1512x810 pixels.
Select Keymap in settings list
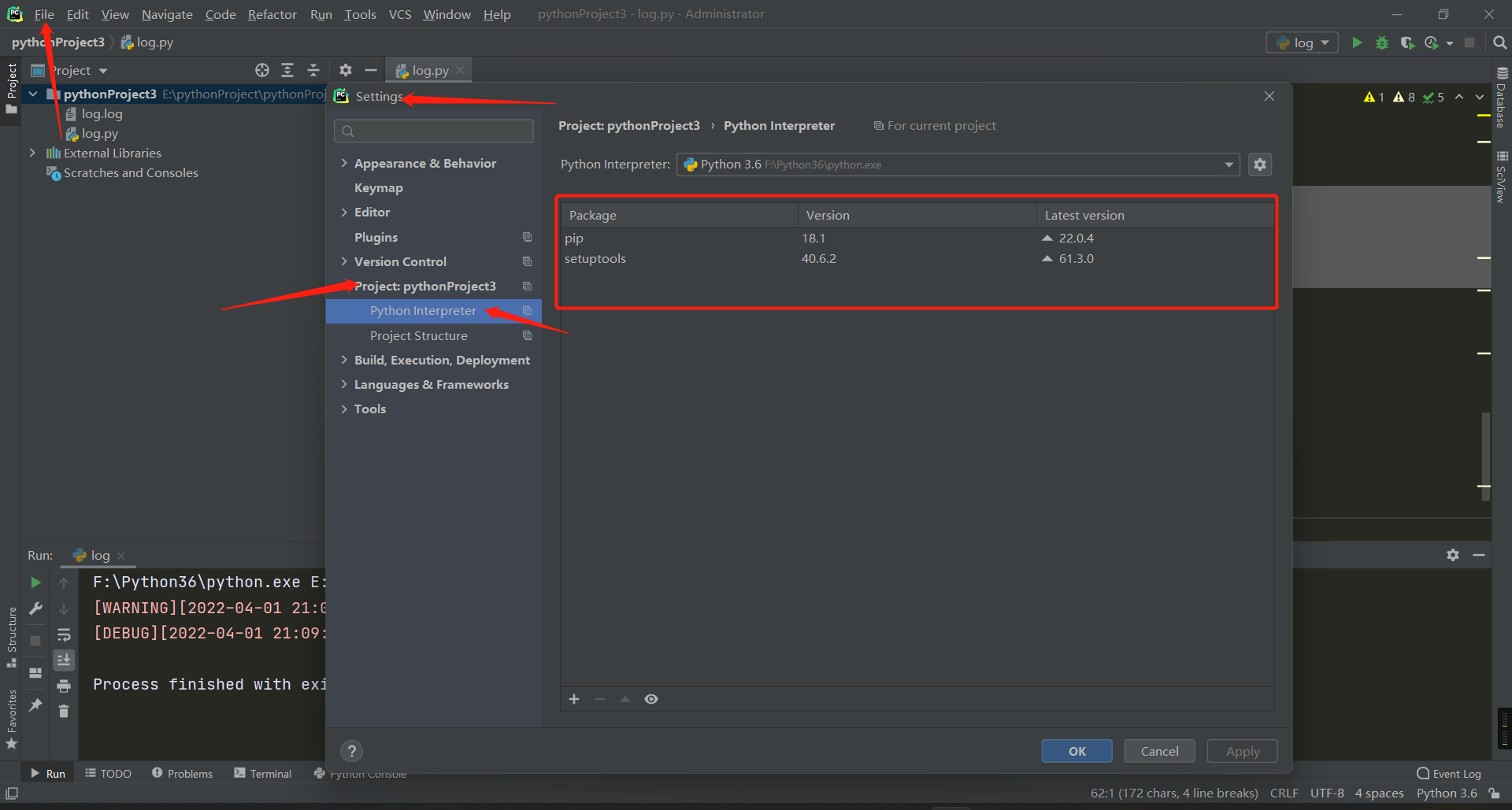click(x=379, y=187)
